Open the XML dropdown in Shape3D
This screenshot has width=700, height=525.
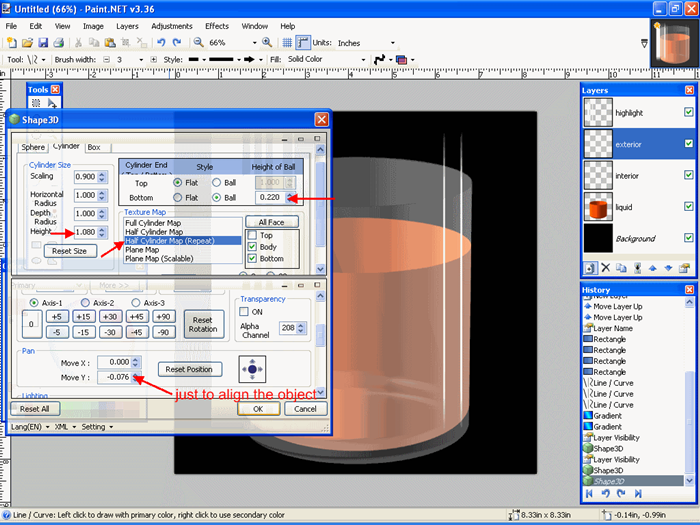point(65,427)
